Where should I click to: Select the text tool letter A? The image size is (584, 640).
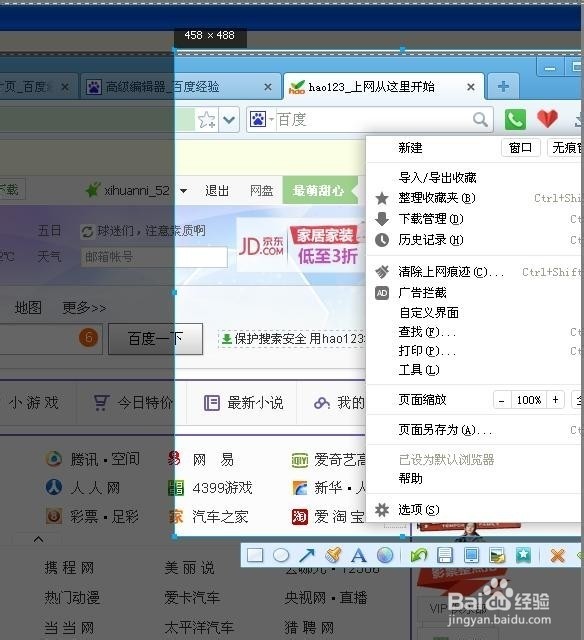click(359, 555)
